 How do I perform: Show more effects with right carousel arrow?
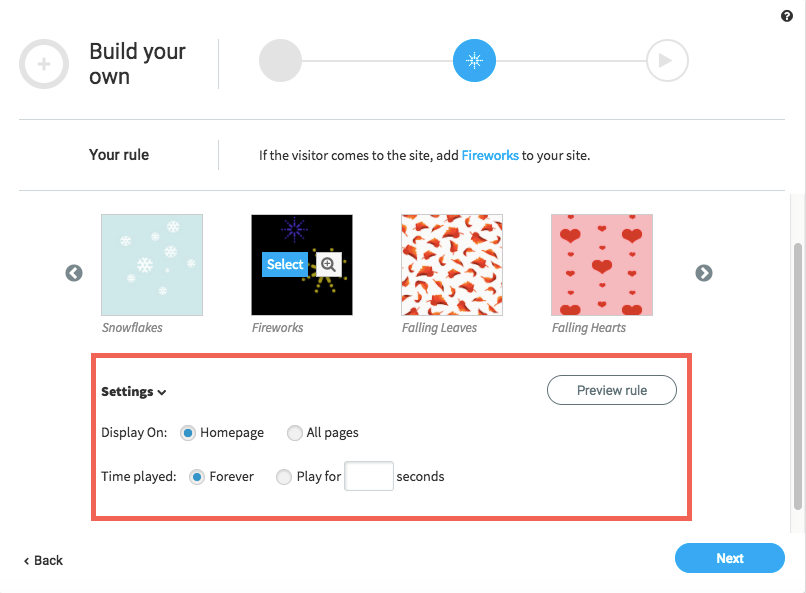point(704,273)
